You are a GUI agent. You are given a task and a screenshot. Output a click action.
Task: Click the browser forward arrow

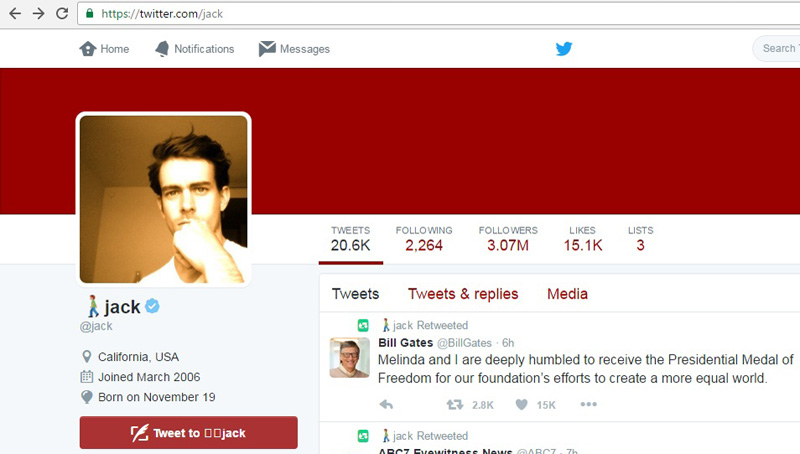tap(38, 13)
